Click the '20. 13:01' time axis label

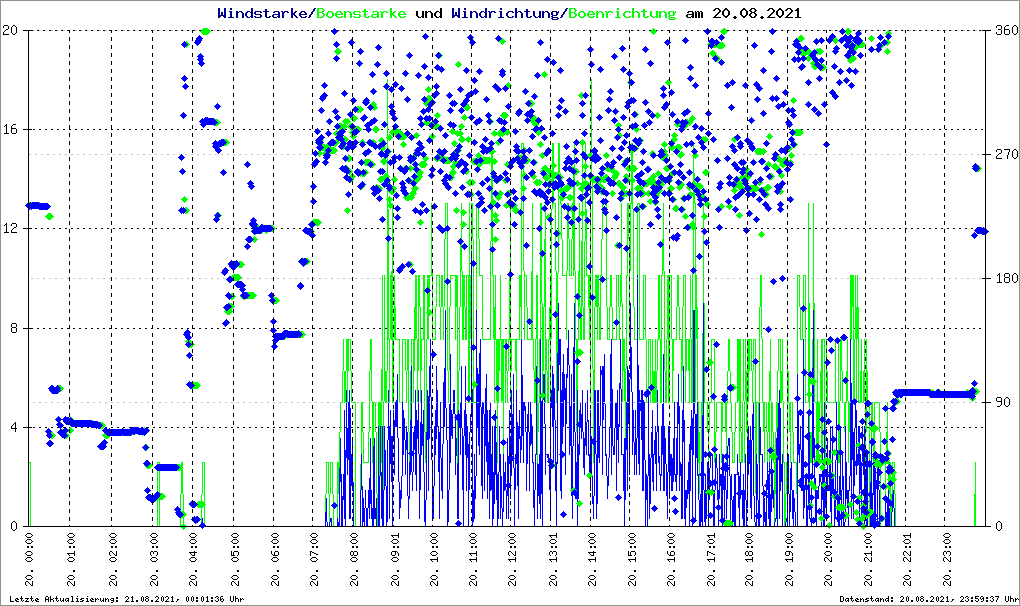coord(553,560)
